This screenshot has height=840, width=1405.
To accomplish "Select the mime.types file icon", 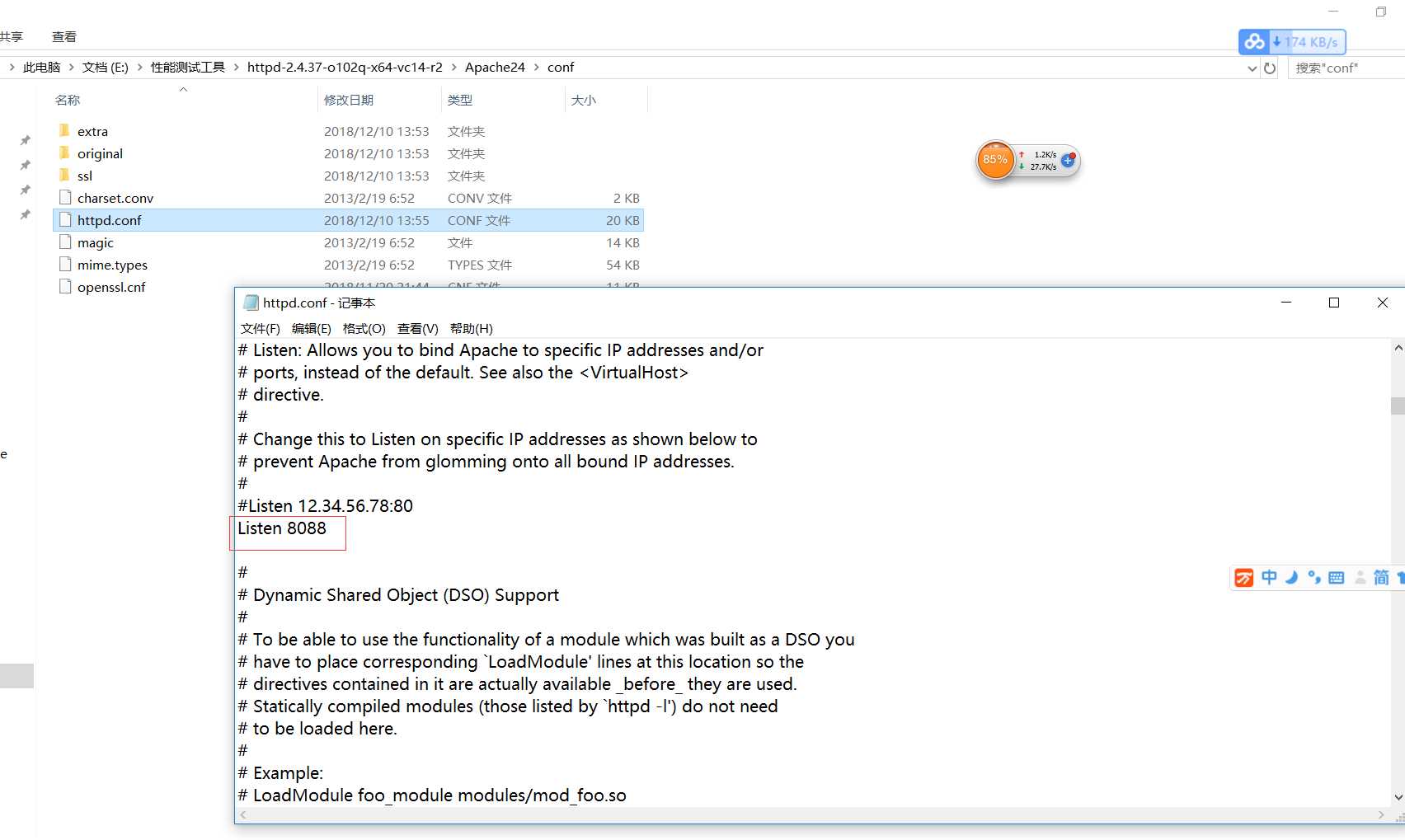I will [65, 264].
